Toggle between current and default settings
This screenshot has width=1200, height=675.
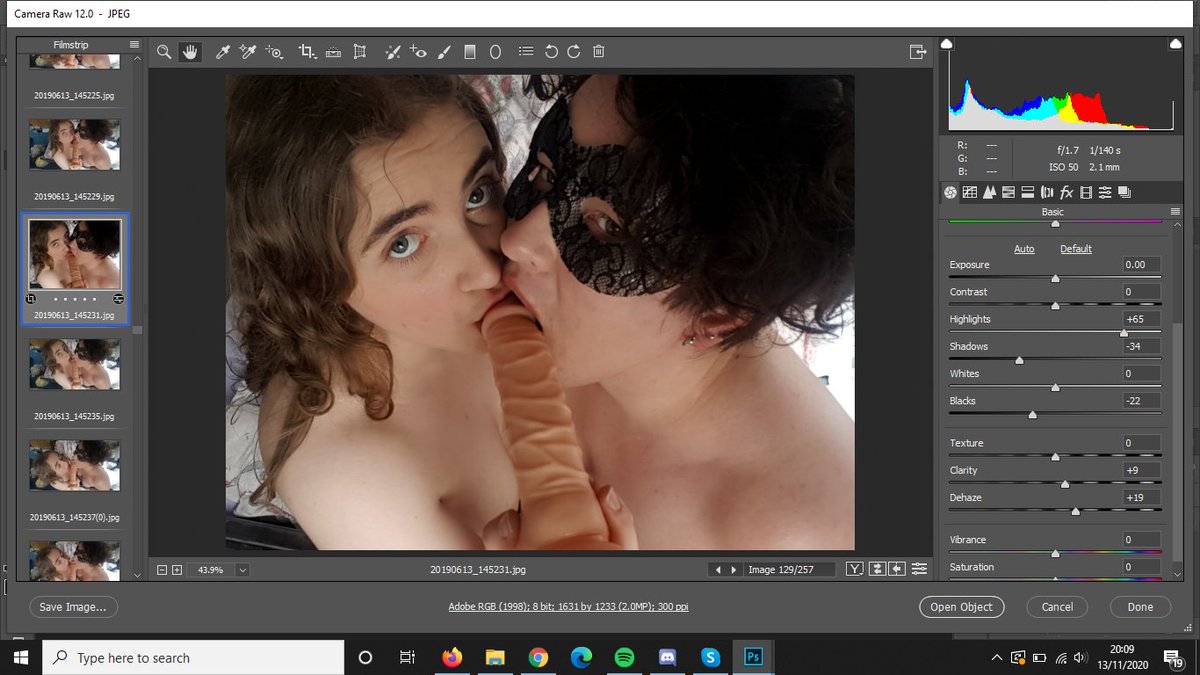(x=919, y=569)
